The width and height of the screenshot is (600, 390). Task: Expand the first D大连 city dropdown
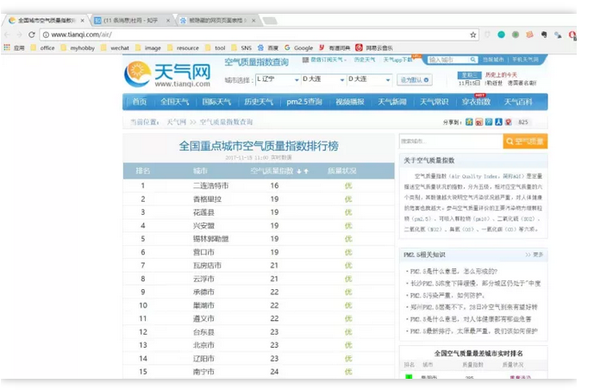tap(324, 80)
